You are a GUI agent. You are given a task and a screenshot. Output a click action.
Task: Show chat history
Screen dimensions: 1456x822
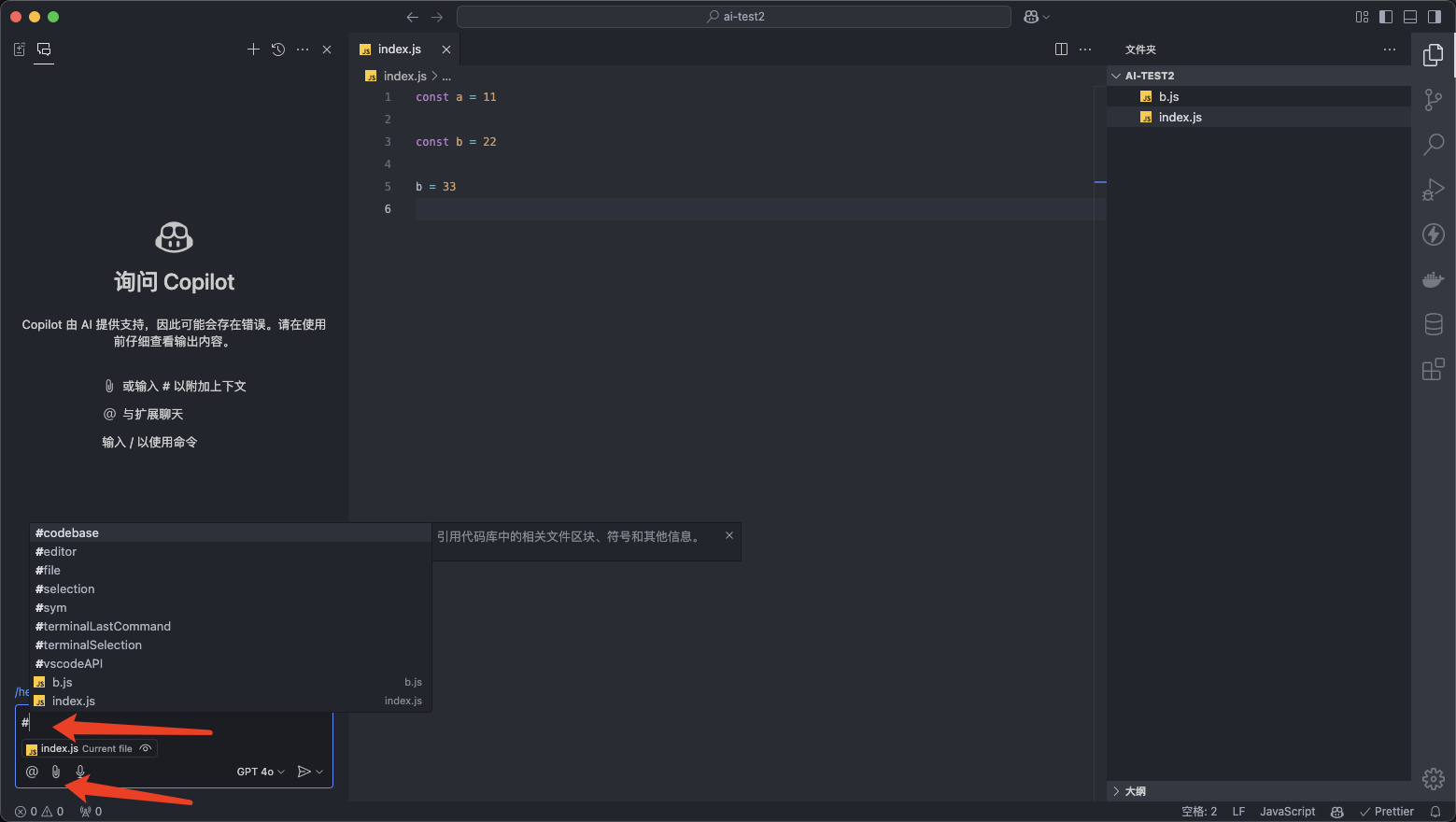[x=278, y=50]
